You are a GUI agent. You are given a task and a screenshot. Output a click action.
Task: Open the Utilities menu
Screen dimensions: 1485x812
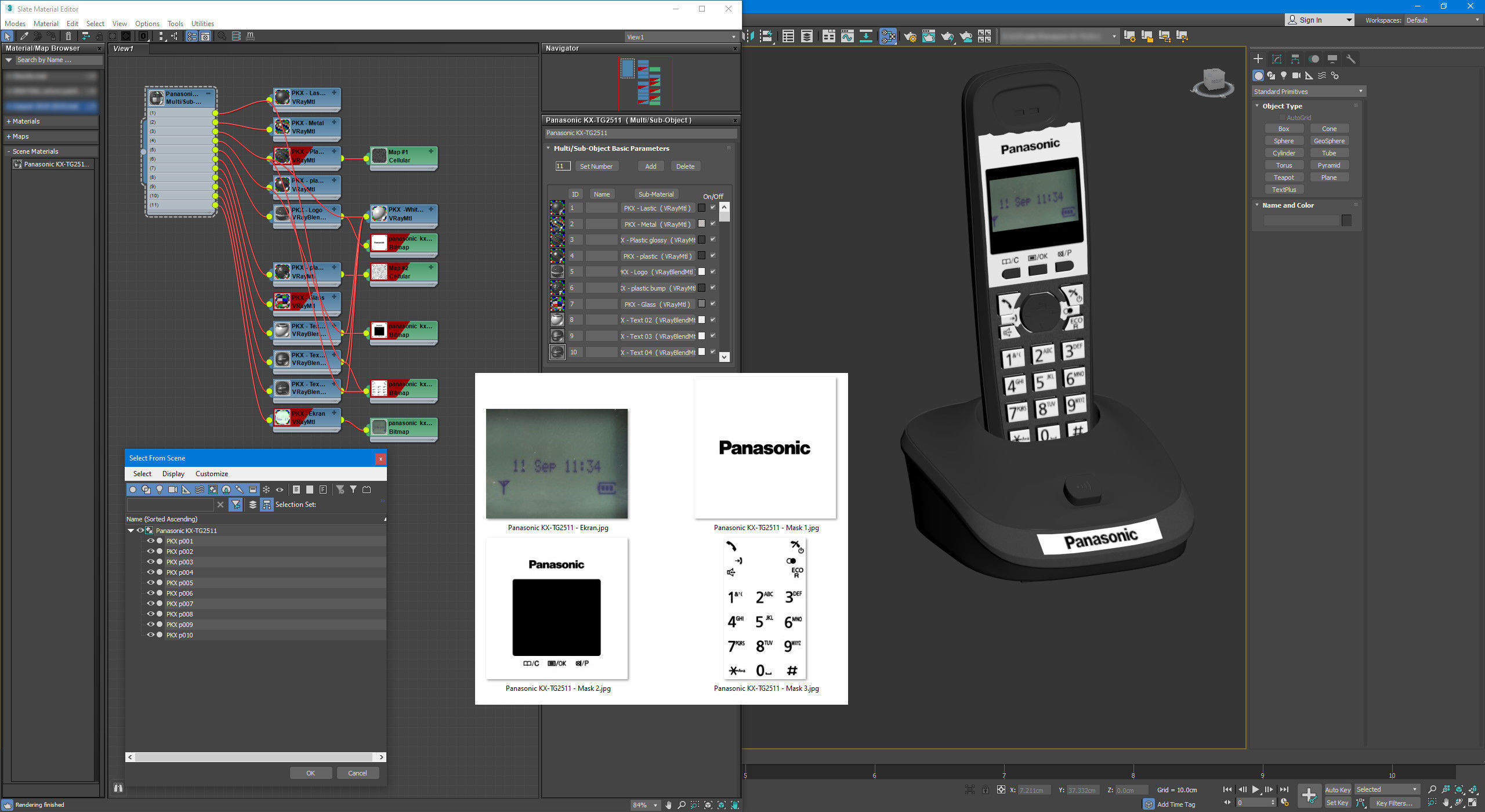point(202,24)
